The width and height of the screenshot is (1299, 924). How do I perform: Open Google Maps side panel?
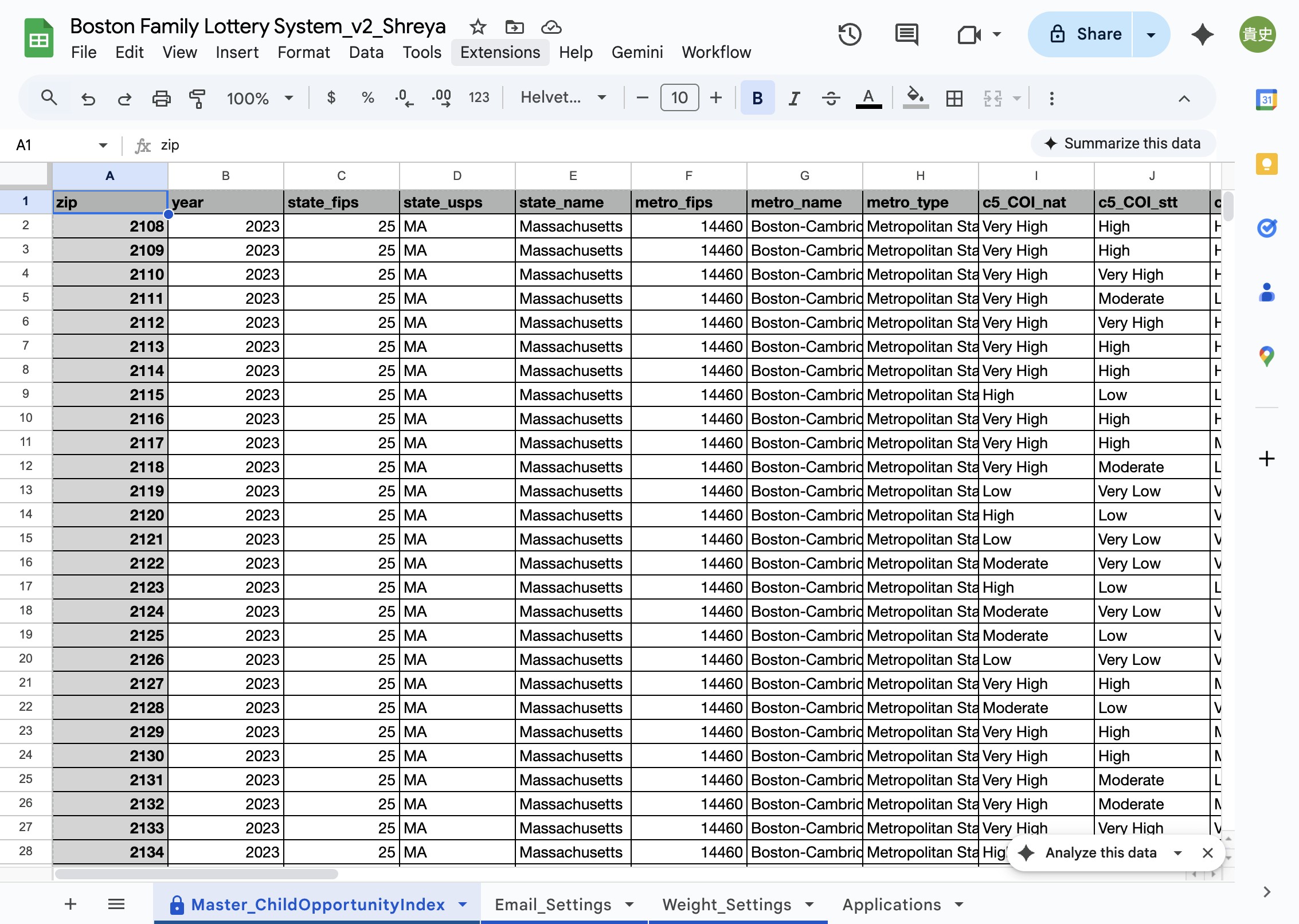tap(1266, 357)
